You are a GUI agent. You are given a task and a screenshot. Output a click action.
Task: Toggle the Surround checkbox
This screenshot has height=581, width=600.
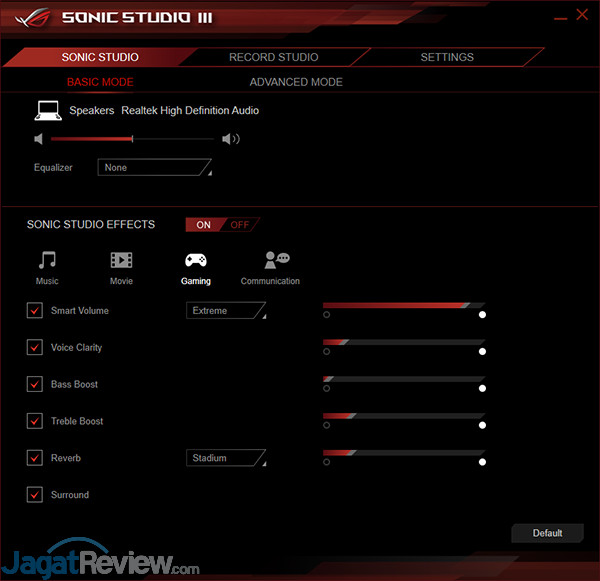(35, 495)
